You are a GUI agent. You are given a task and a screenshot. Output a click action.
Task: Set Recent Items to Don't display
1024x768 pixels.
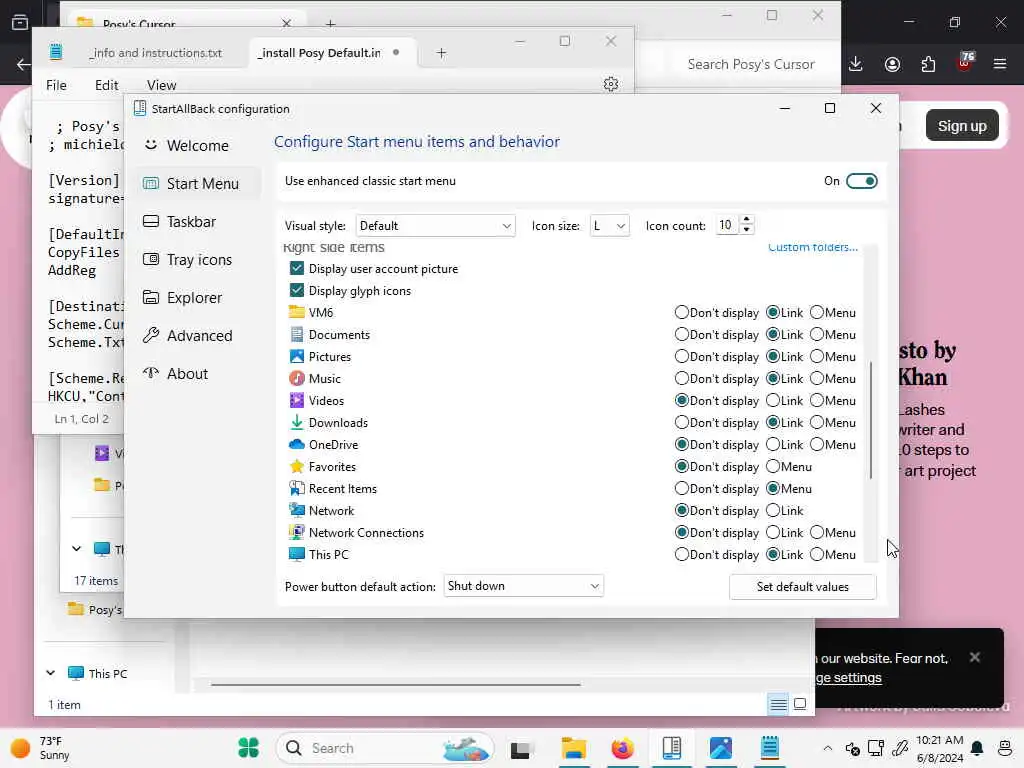click(x=682, y=488)
